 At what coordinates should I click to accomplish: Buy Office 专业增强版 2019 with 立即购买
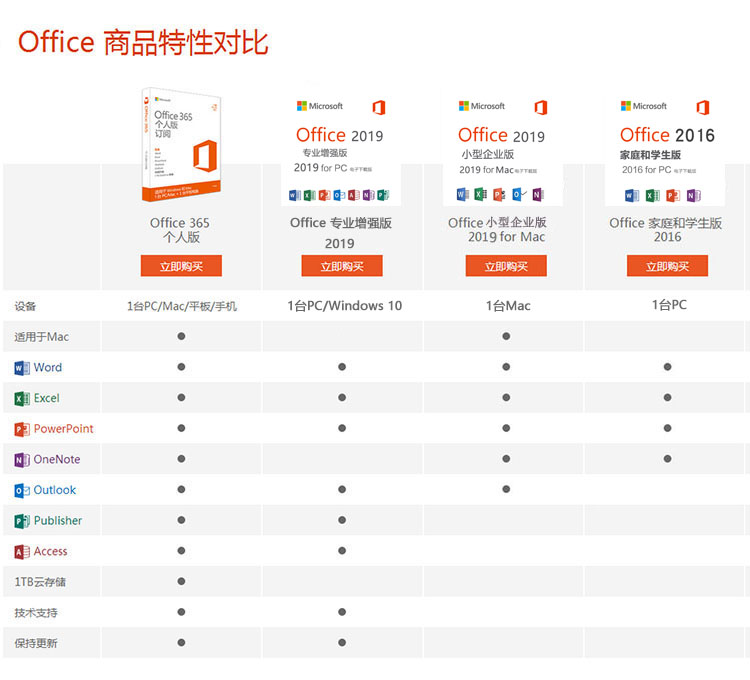(x=342, y=266)
